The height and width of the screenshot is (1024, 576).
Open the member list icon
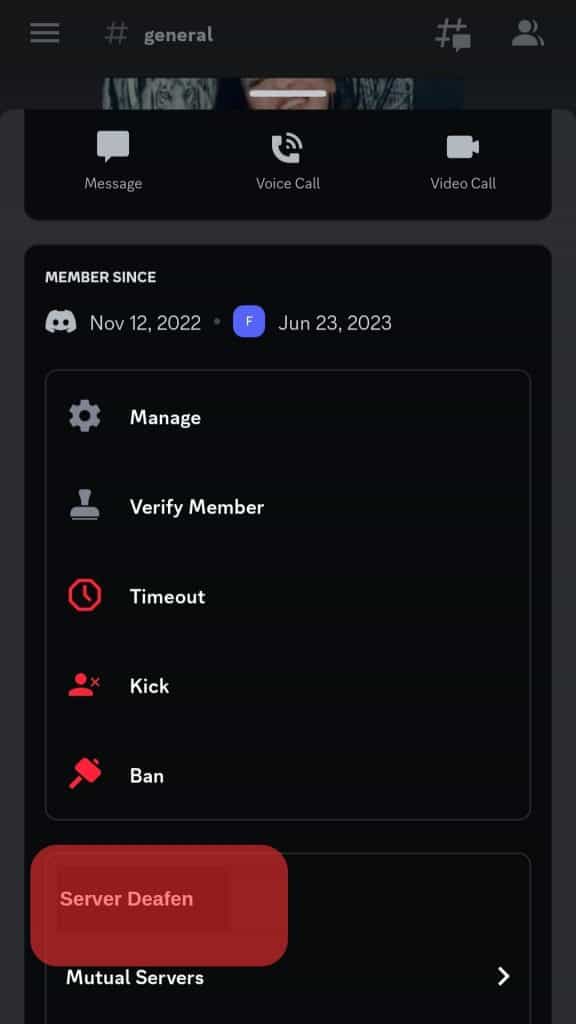point(527,33)
